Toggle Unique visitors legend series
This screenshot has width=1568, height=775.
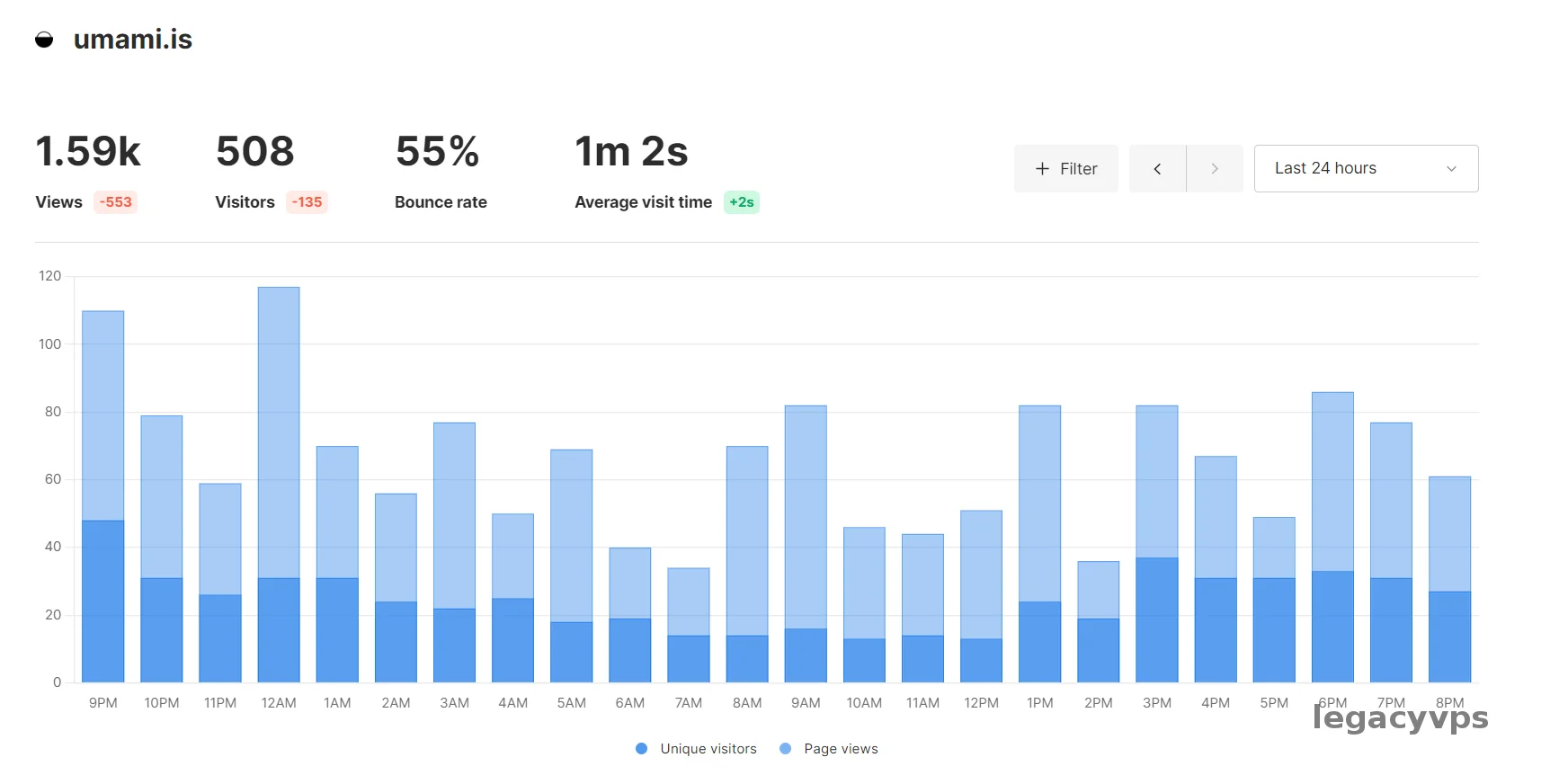pos(708,749)
